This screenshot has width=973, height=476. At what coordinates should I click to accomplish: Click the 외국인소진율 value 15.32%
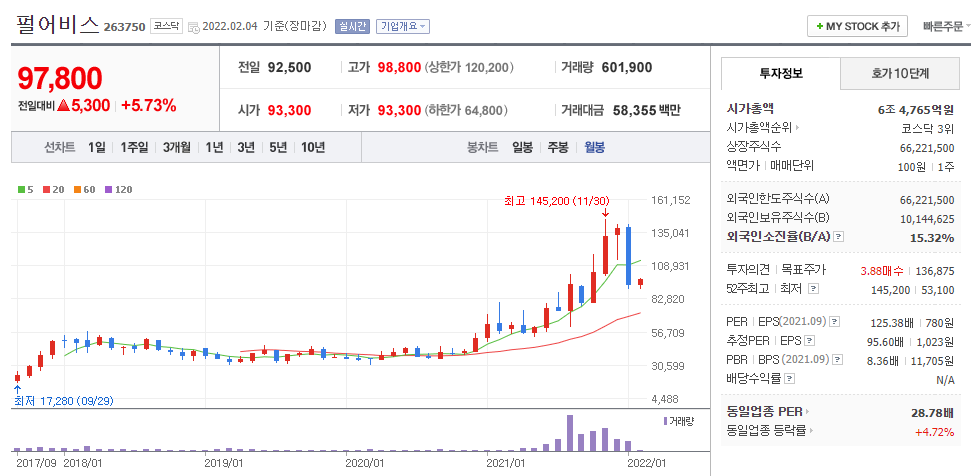934,237
